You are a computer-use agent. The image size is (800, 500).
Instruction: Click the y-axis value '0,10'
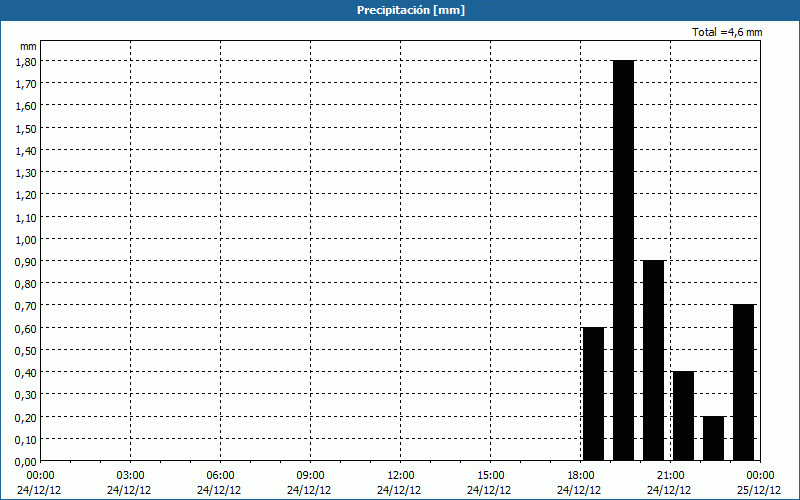(x=27, y=440)
